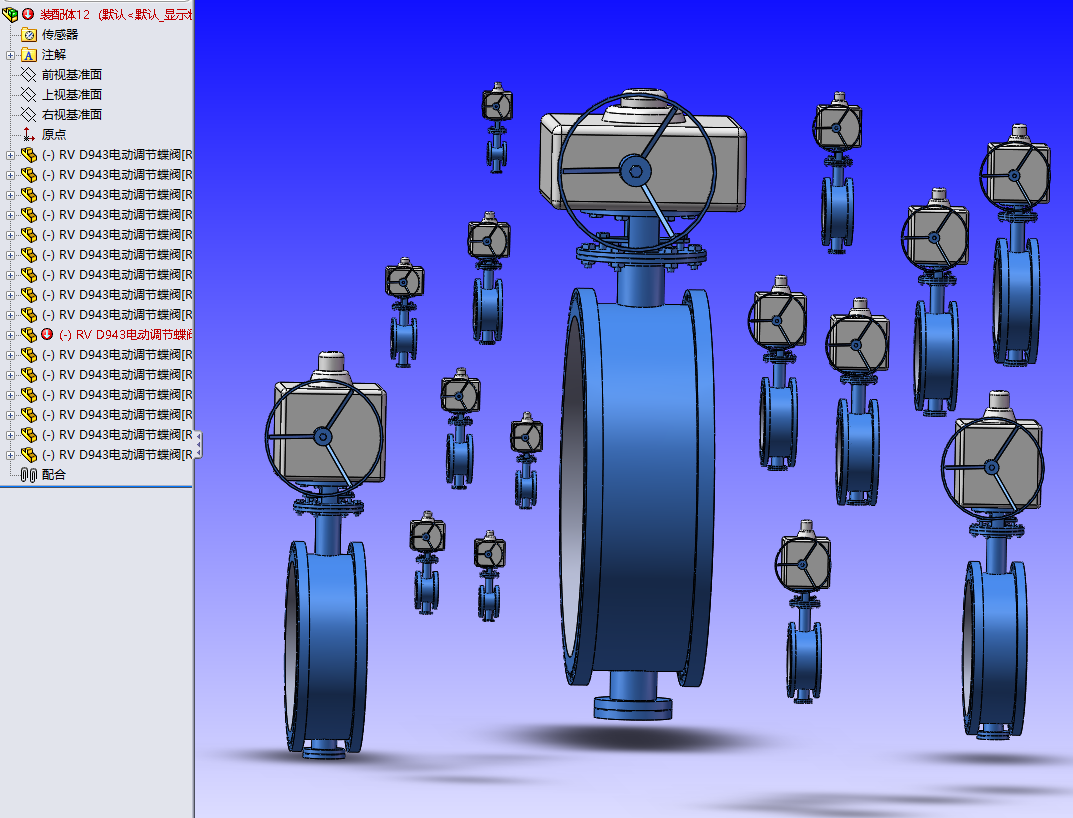Click the 右视基准面 plane icon
The width and height of the screenshot is (1073, 818).
point(29,114)
